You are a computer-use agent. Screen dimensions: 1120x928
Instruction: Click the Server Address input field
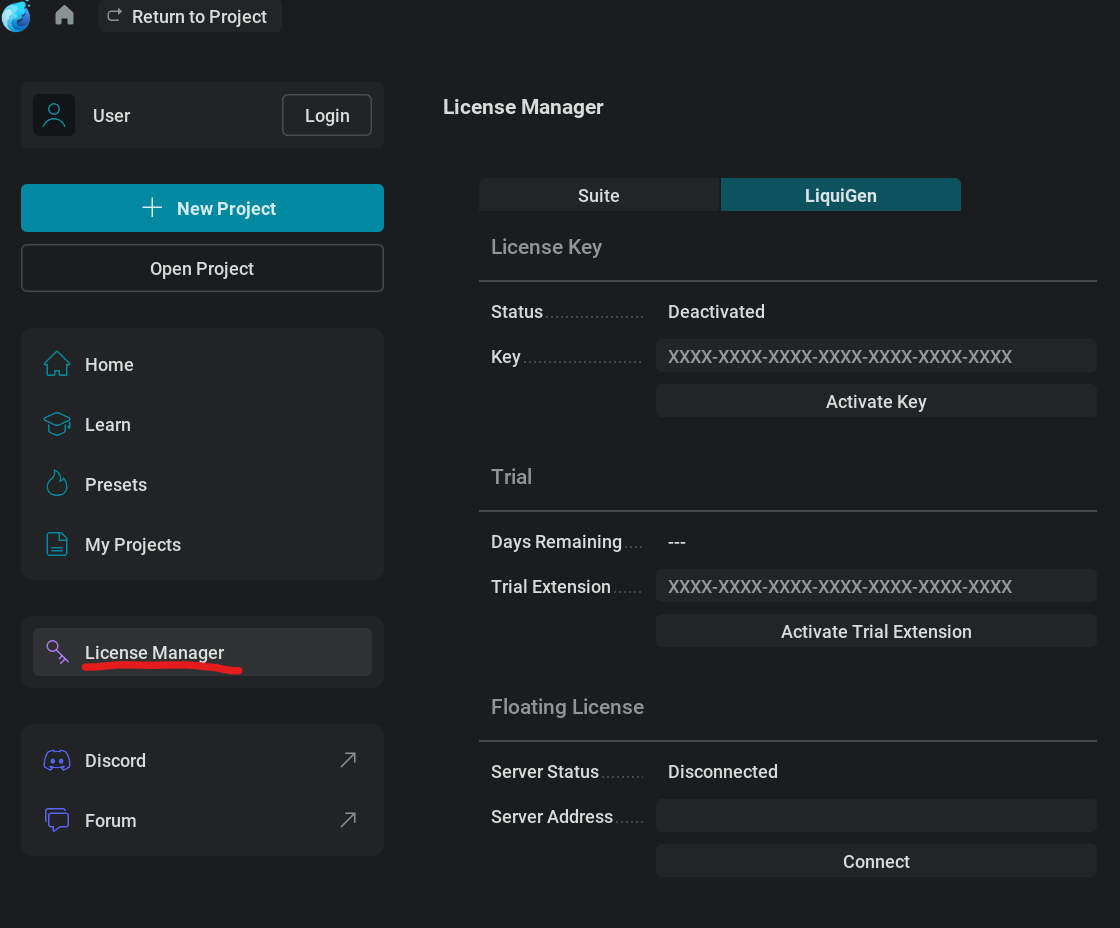tap(876, 816)
